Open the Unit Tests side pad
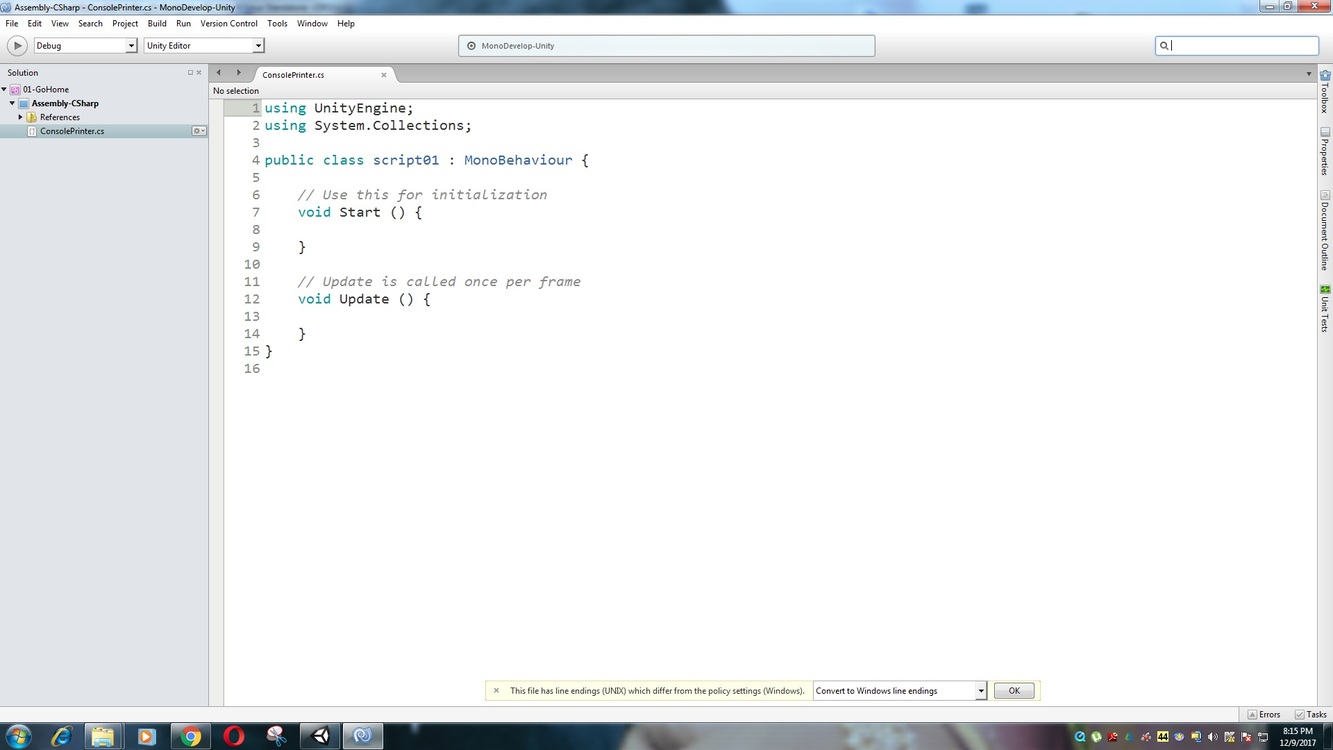 click(1325, 308)
